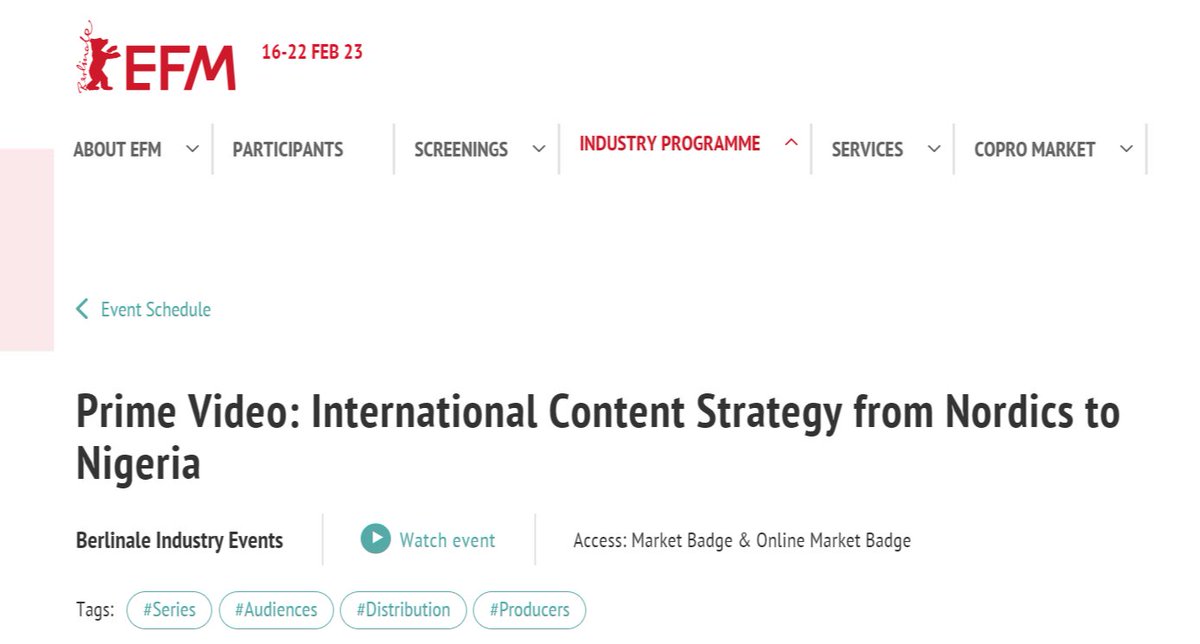Open the Copro Market menu

1035,149
